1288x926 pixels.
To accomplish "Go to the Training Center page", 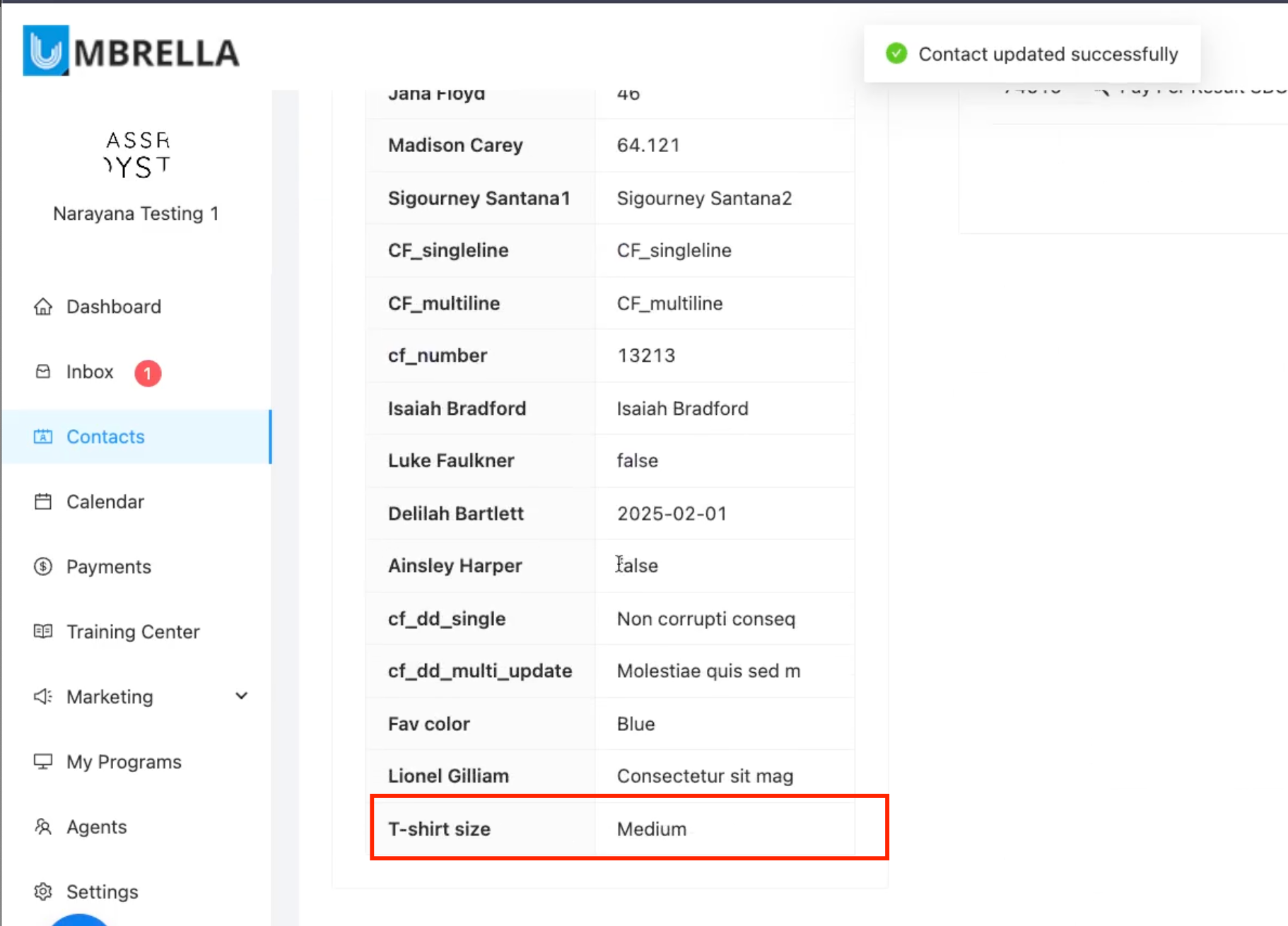I will 133,632.
